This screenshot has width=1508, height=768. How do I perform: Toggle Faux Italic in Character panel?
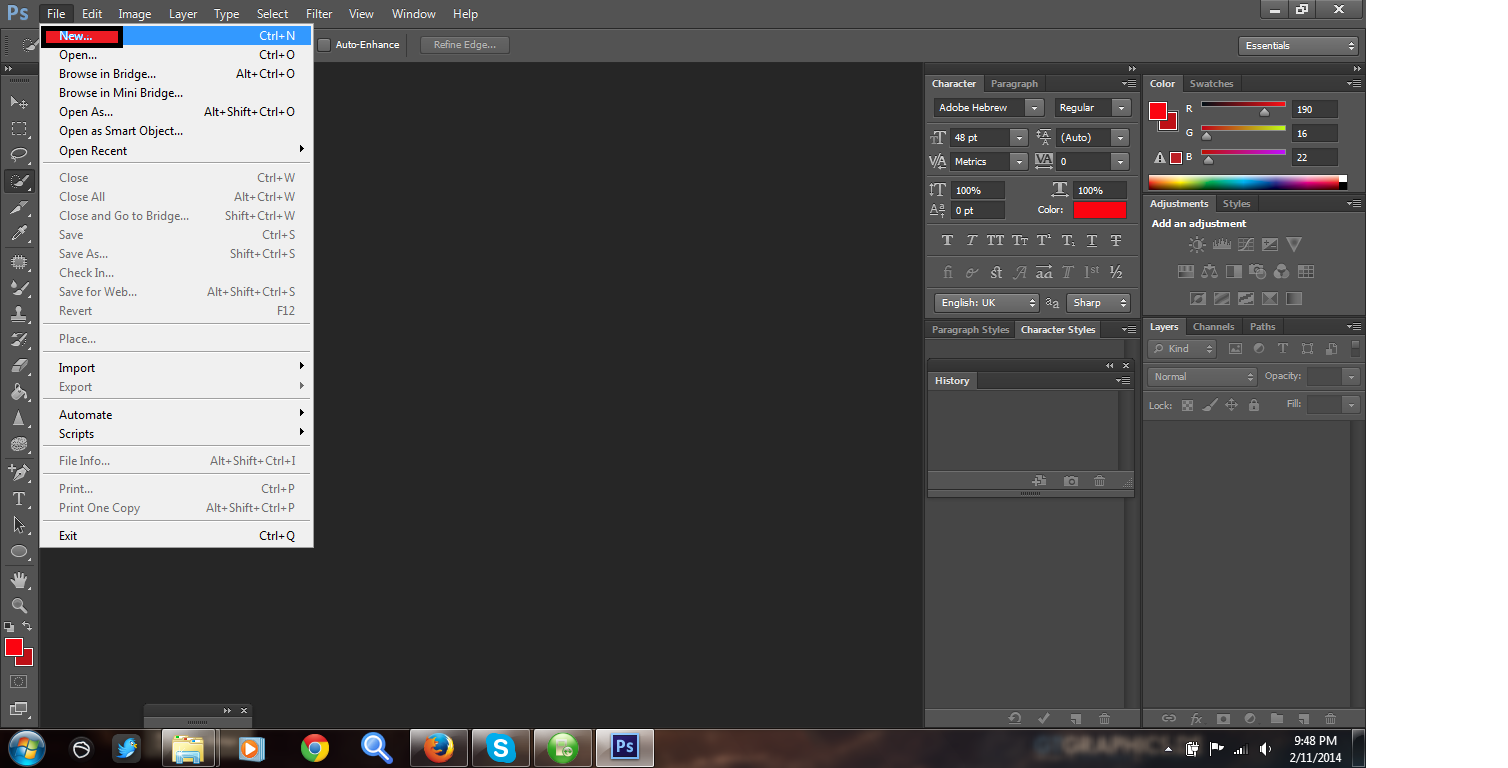coord(972,241)
